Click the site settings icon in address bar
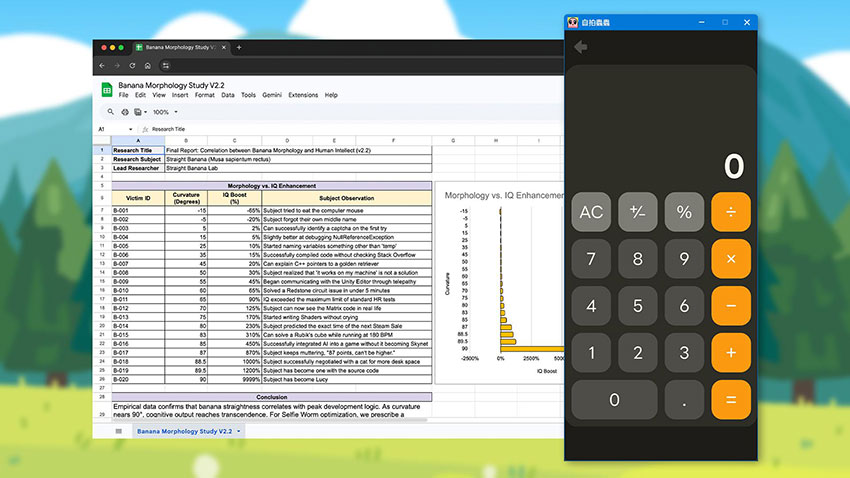 tap(166, 66)
